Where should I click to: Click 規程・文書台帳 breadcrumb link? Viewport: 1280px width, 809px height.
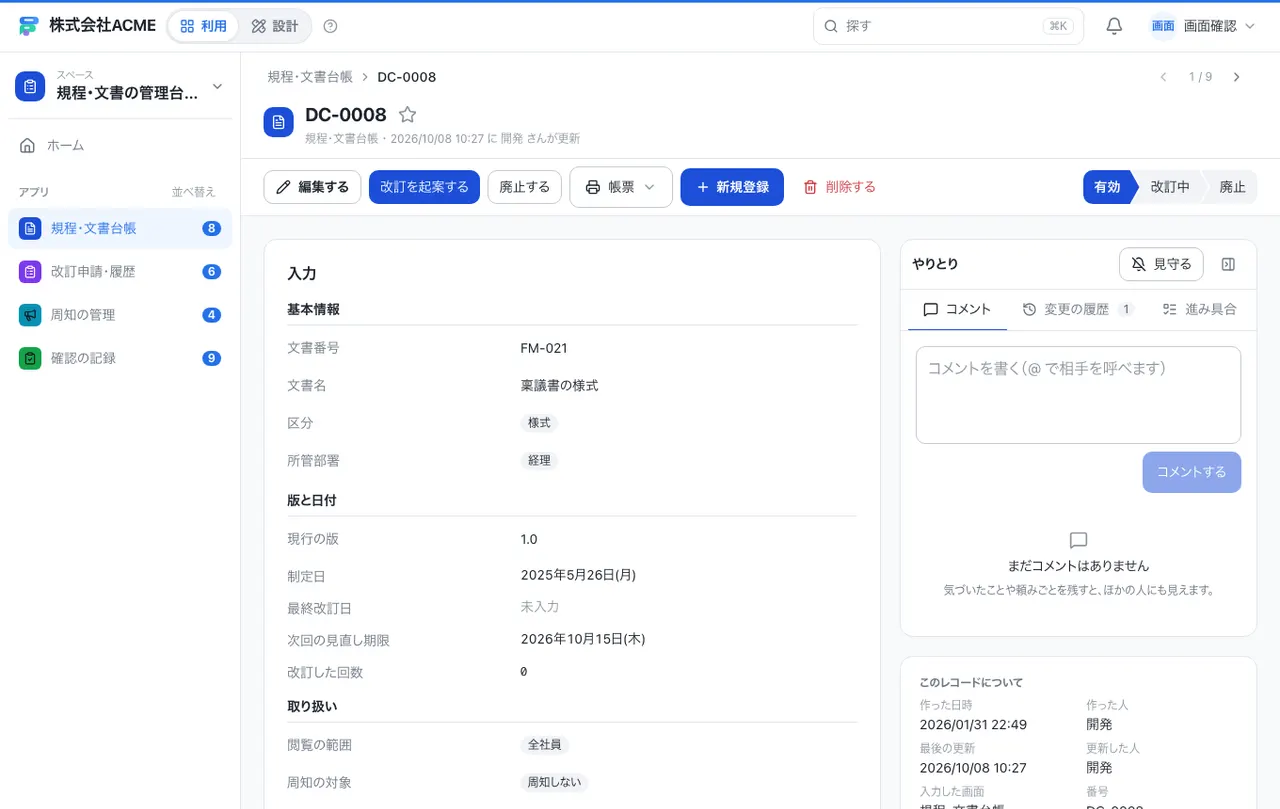click(310, 77)
